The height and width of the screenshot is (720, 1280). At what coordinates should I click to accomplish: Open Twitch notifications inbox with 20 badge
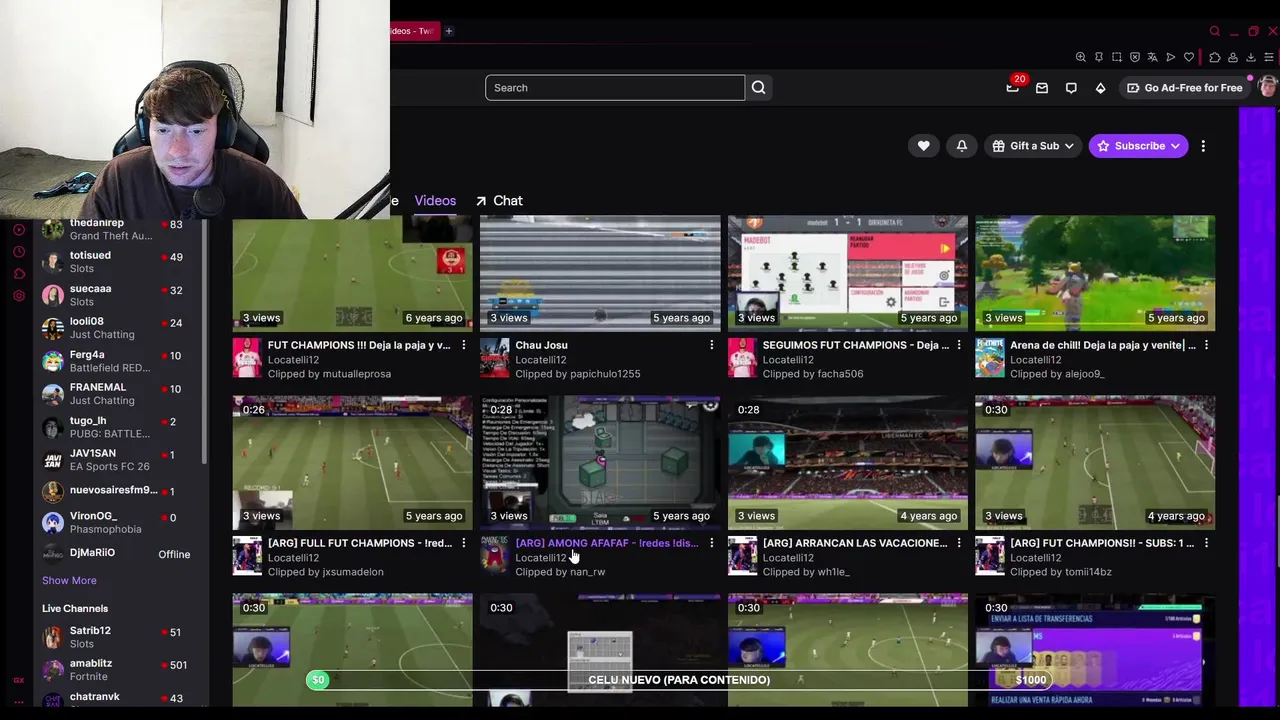tap(1013, 87)
